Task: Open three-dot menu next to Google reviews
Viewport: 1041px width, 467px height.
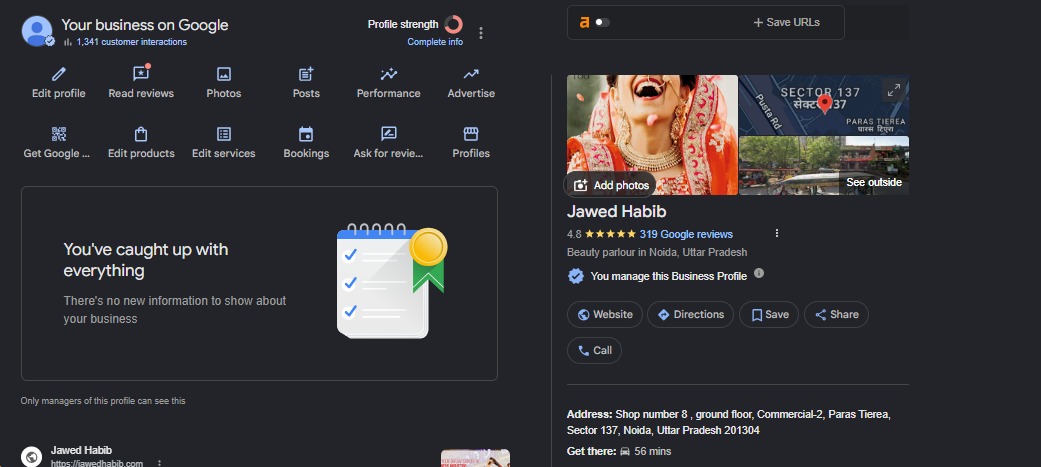Action: coord(777,233)
